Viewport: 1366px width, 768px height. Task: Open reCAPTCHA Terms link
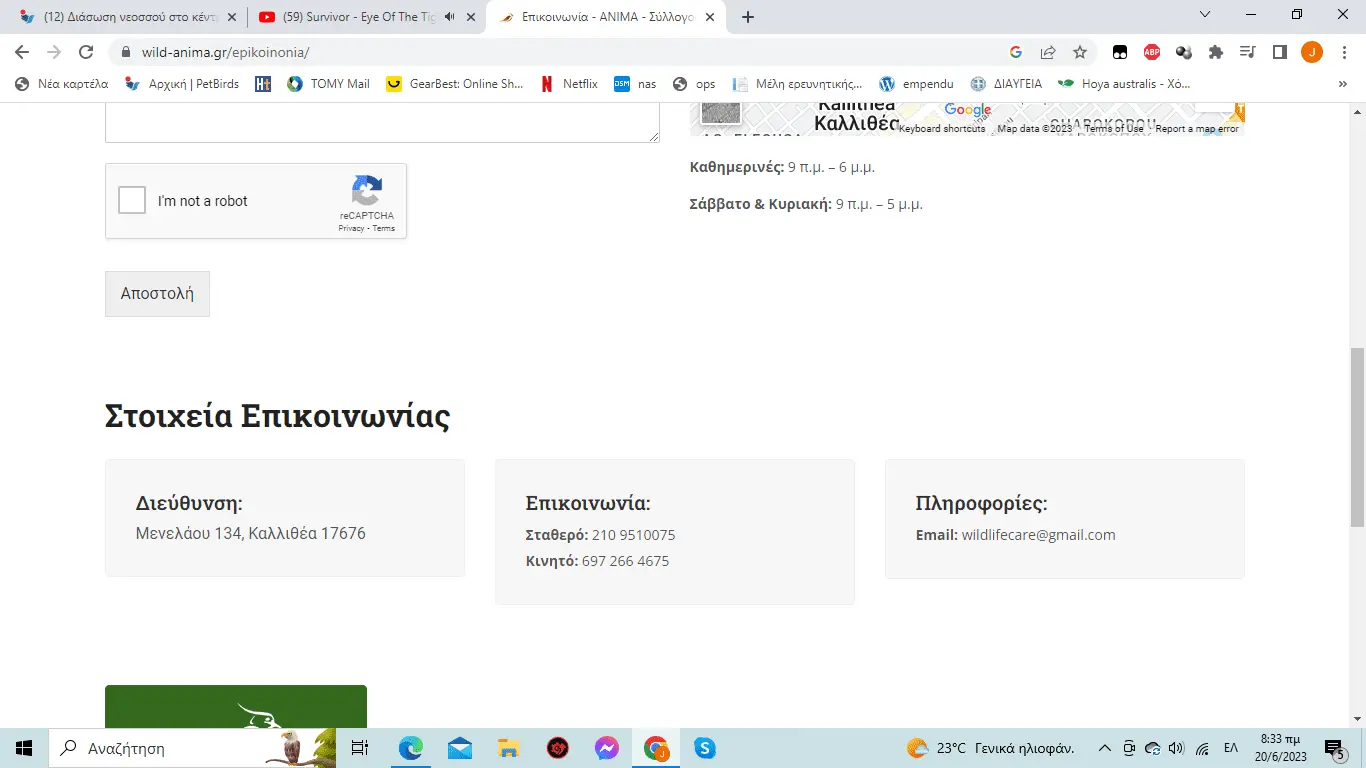click(x=384, y=228)
